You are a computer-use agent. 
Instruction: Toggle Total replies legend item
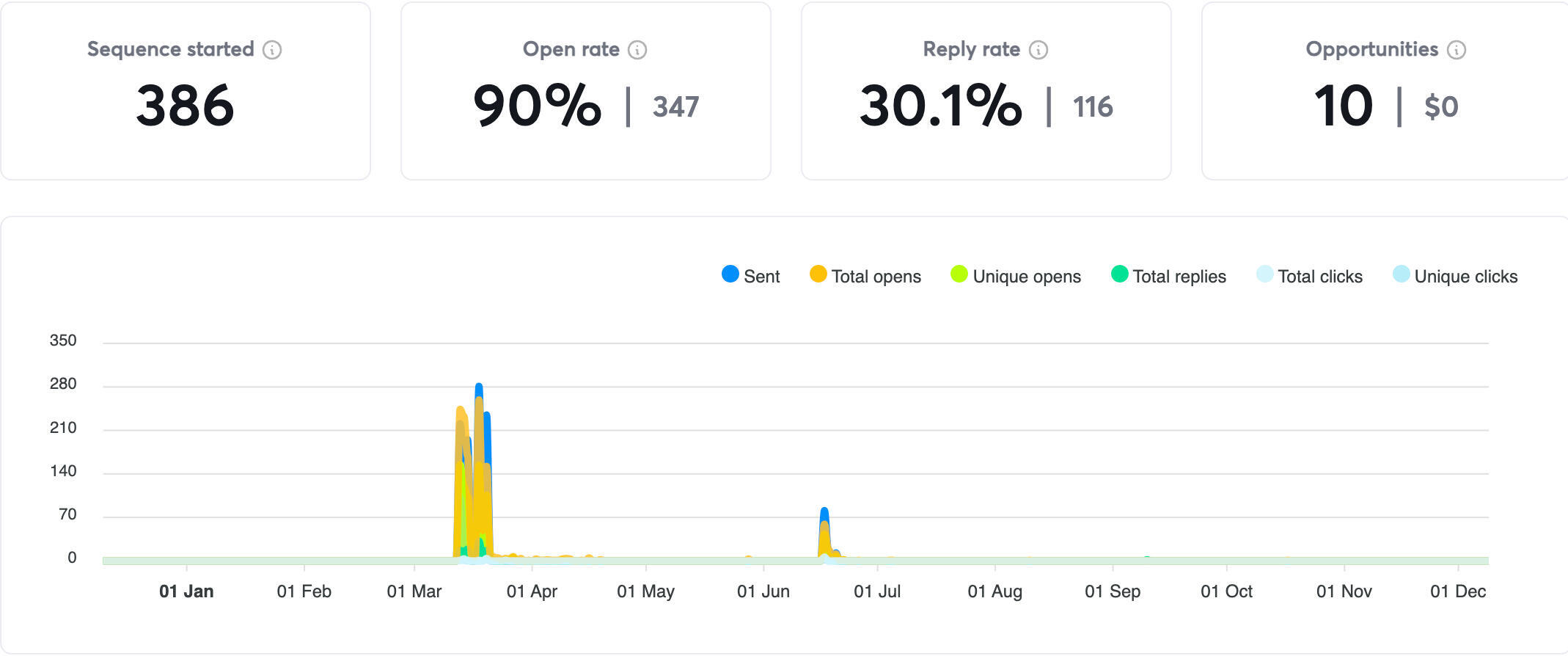(x=1169, y=276)
